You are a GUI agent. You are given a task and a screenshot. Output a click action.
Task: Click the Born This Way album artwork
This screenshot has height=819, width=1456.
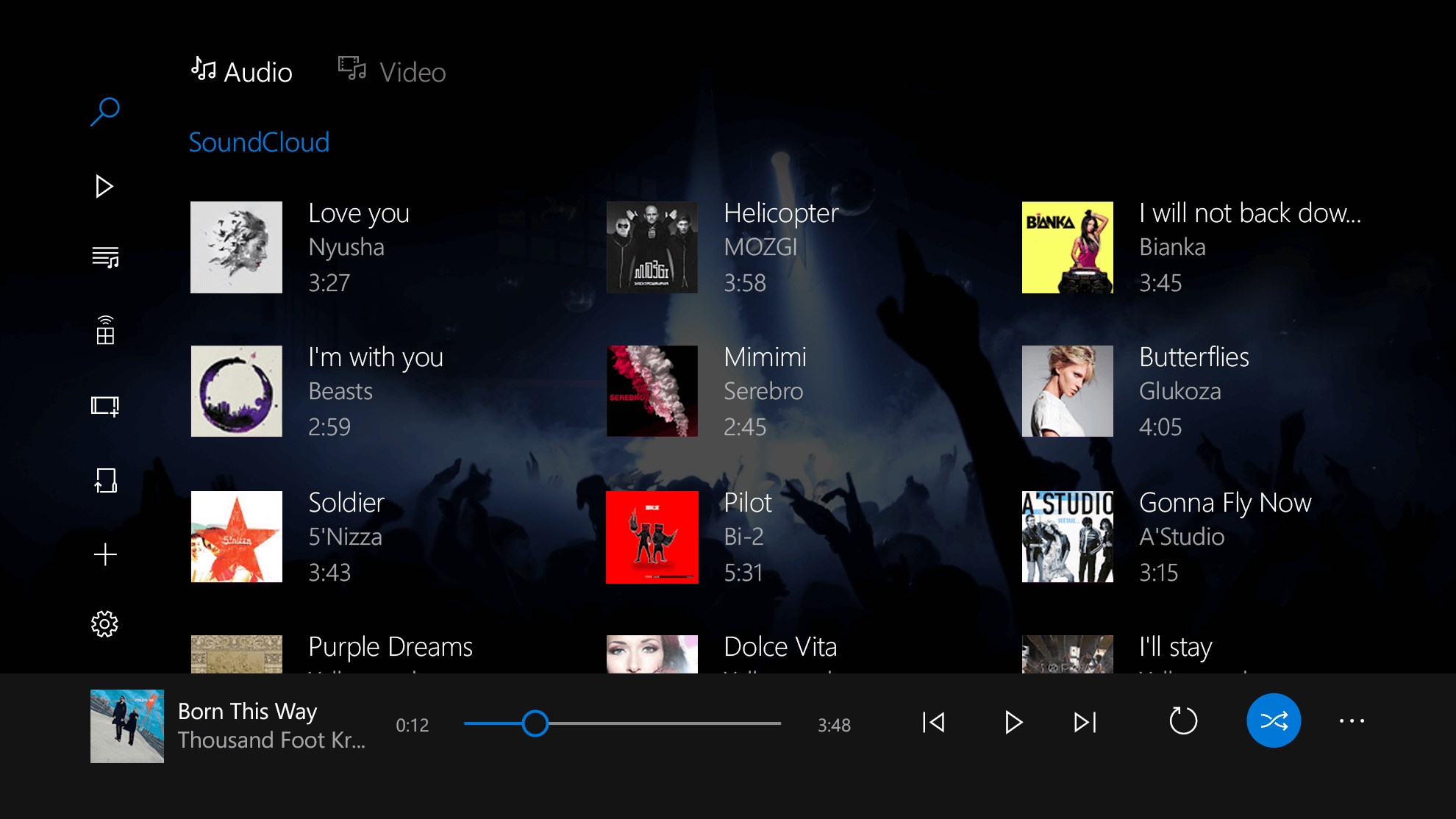(x=126, y=726)
